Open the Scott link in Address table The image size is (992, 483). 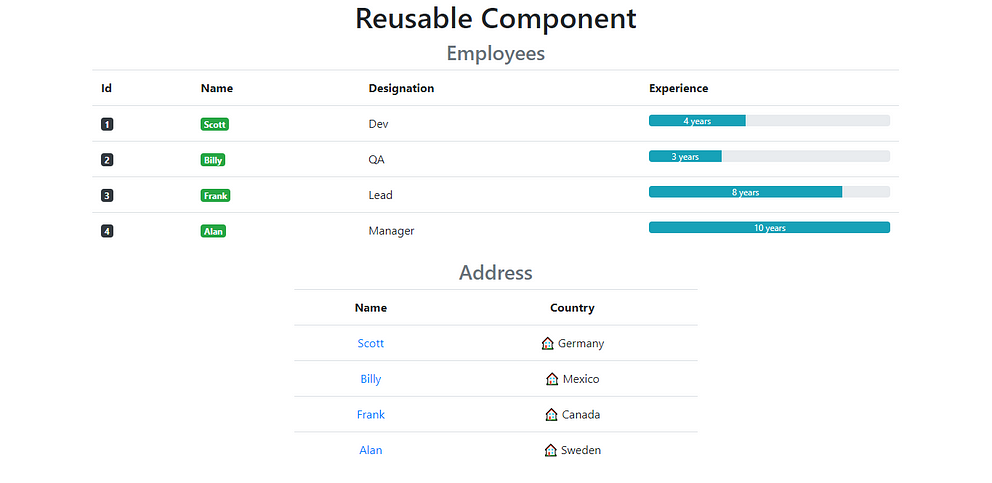tap(371, 343)
